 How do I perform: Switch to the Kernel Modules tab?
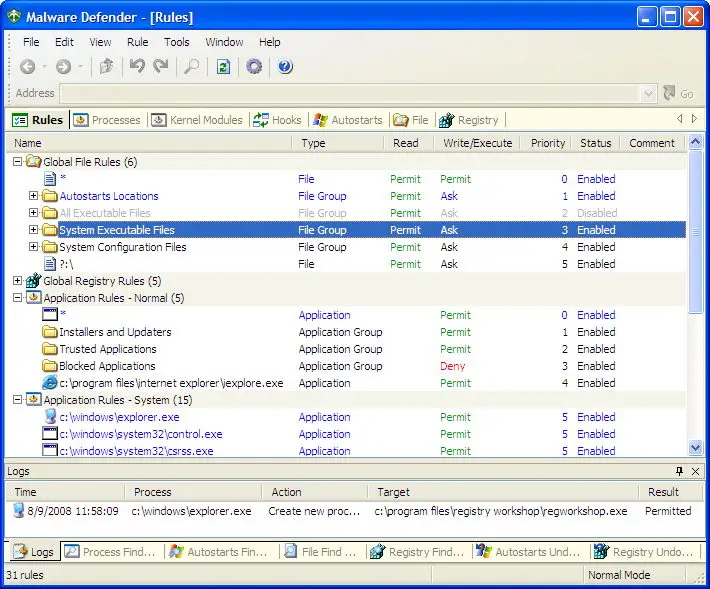click(197, 120)
